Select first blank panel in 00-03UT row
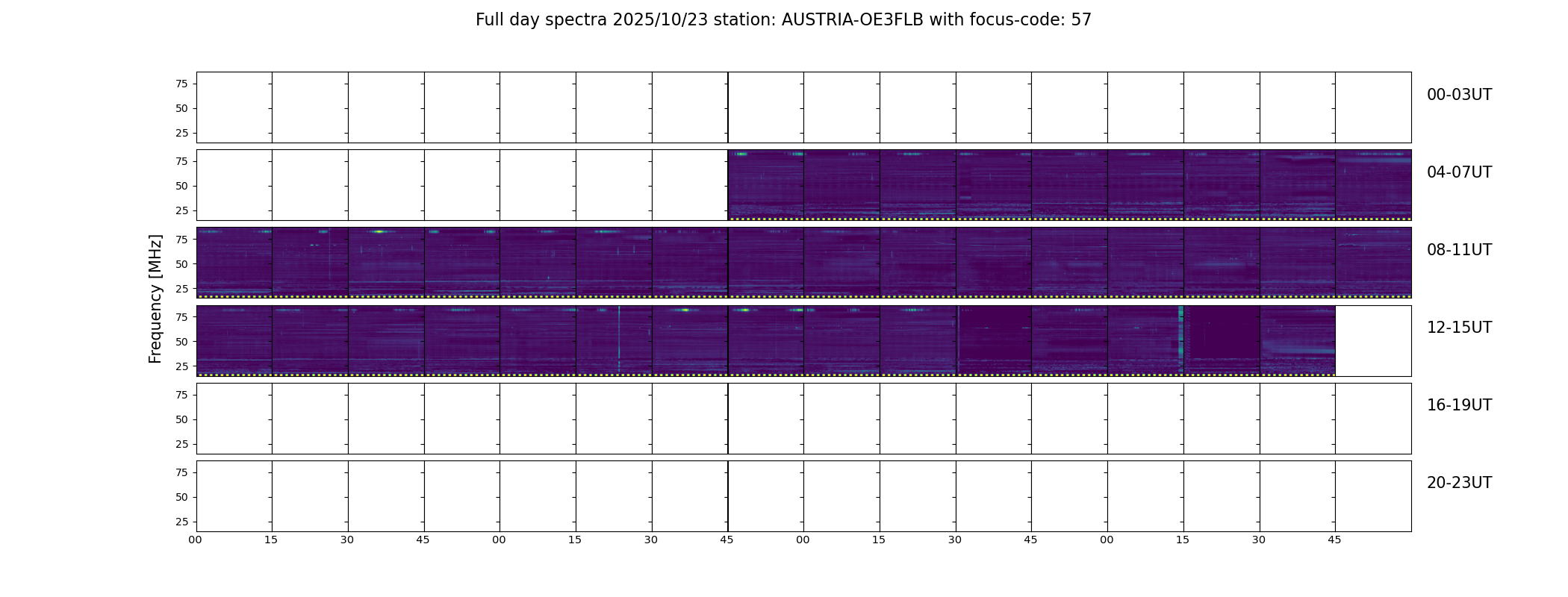 click(234, 107)
